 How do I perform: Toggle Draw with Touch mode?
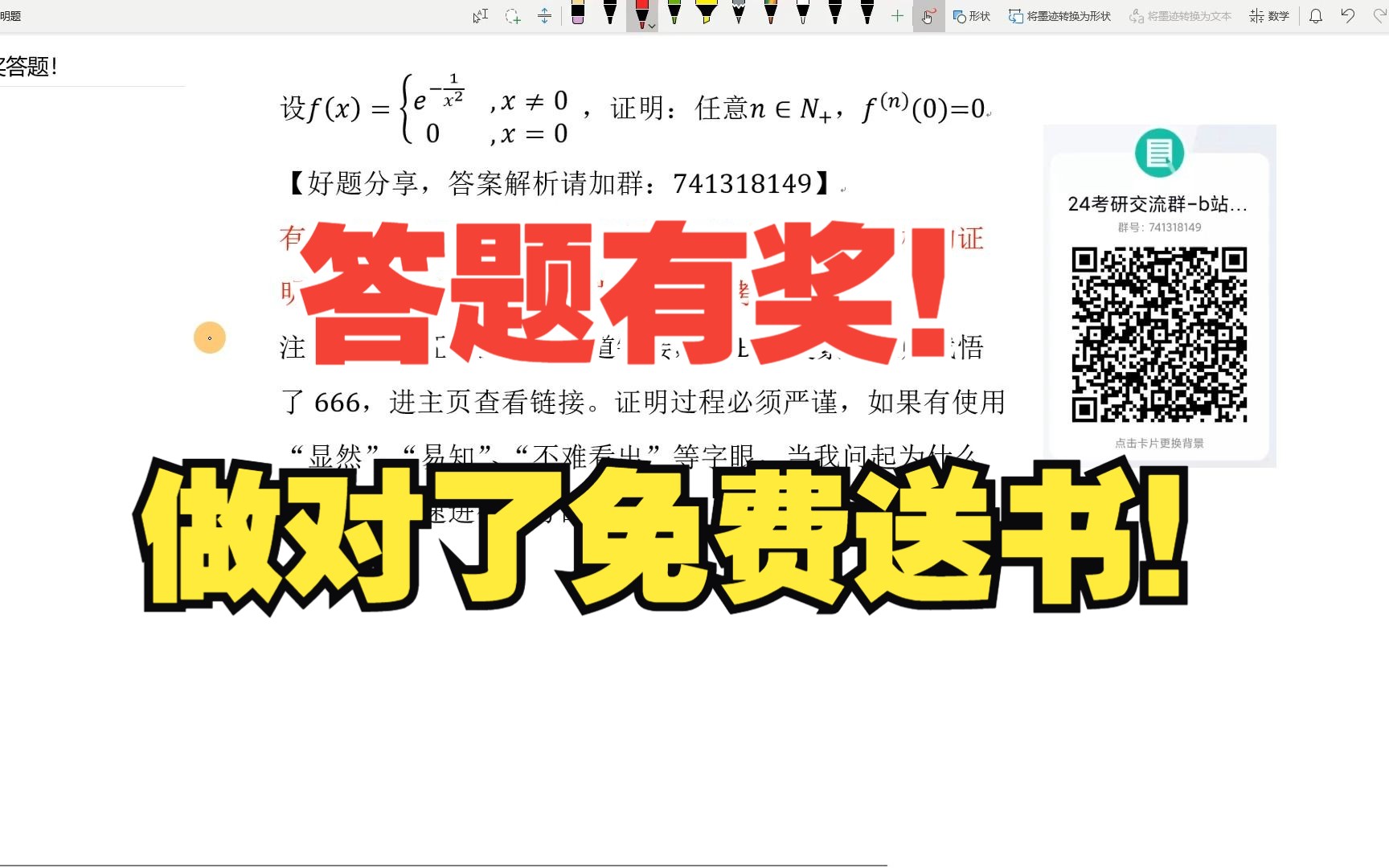[x=928, y=16]
